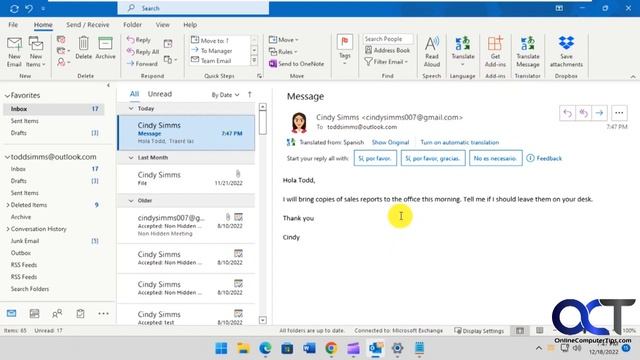Click message list scrollbar down arrow
Screen dimensions: 640x360
click(263, 320)
